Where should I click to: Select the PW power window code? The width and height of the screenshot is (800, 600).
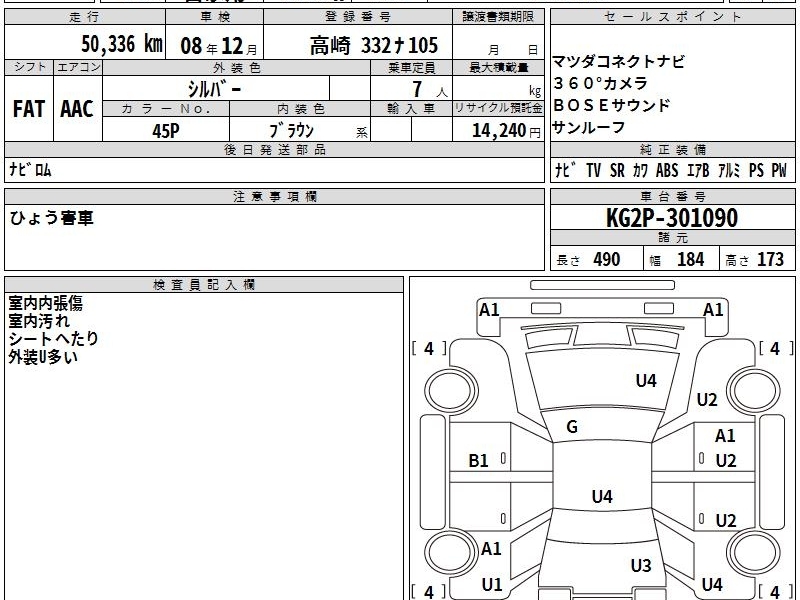coord(779,170)
